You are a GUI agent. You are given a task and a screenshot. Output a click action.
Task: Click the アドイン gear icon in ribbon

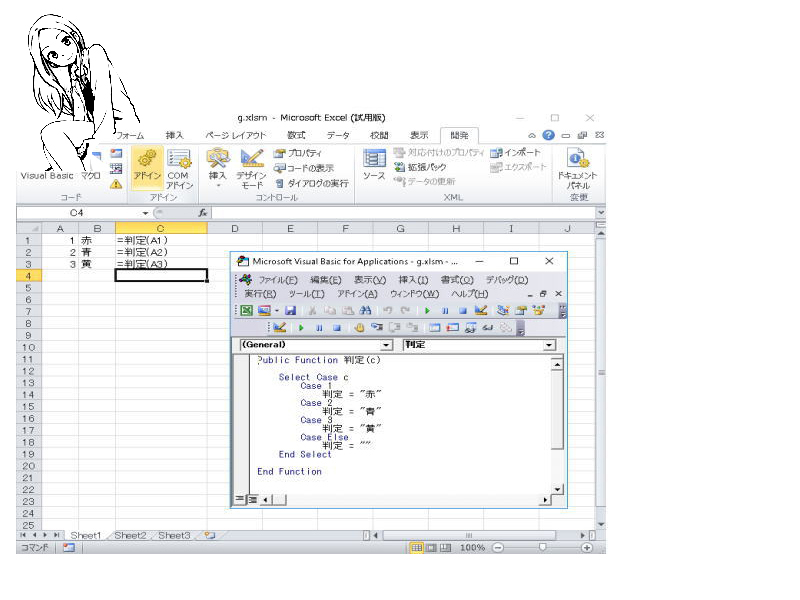tap(147, 163)
